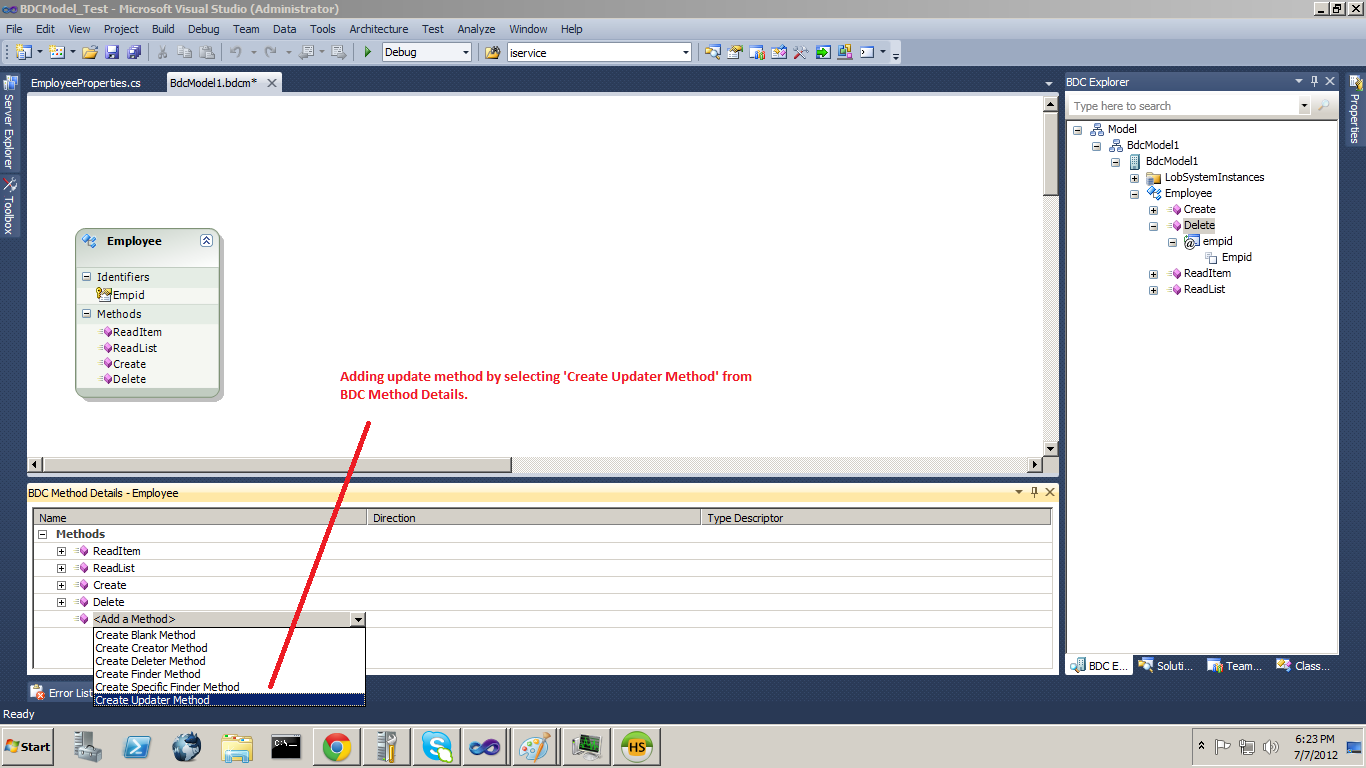Click the Add a Method dropdown arrow
The width and height of the screenshot is (1366, 768).
pyautogui.click(x=358, y=619)
